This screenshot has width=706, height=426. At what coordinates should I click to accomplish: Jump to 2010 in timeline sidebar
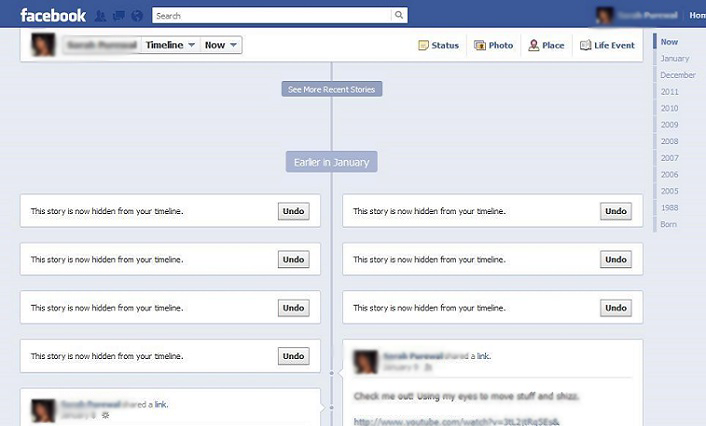(x=670, y=108)
